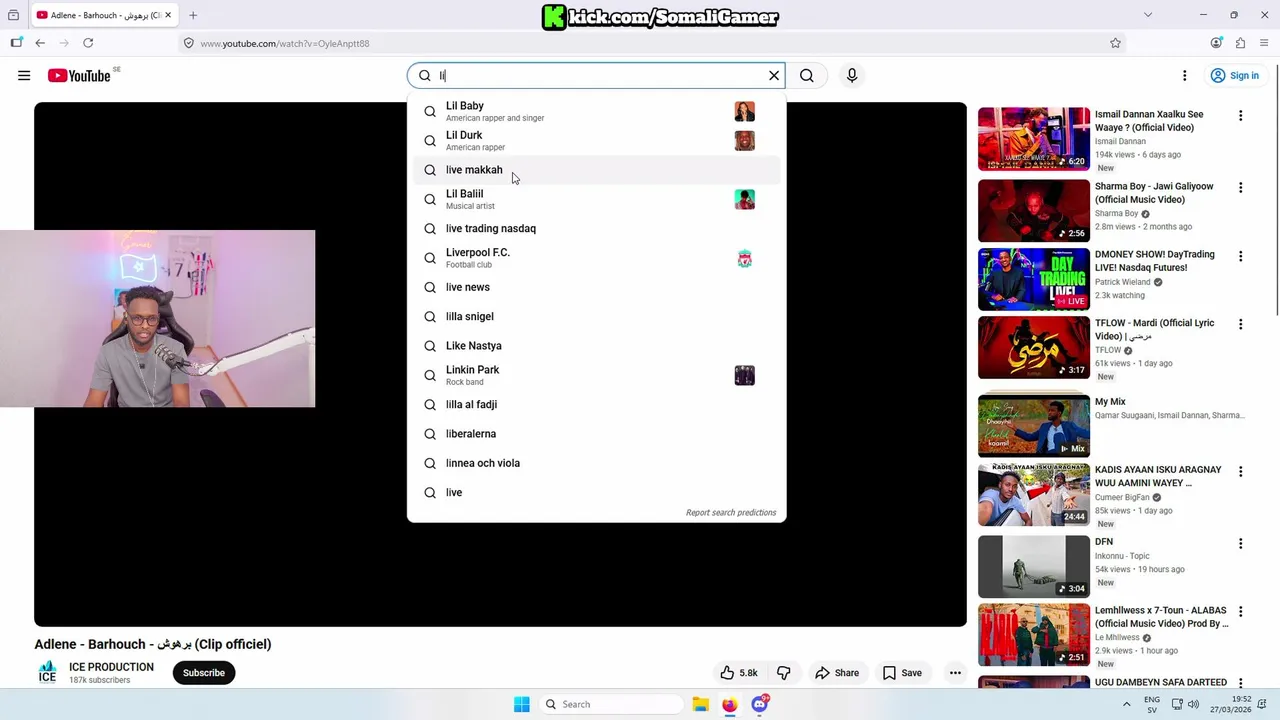Run search with magnifier button
The image size is (1280, 720).
tap(807, 75)
